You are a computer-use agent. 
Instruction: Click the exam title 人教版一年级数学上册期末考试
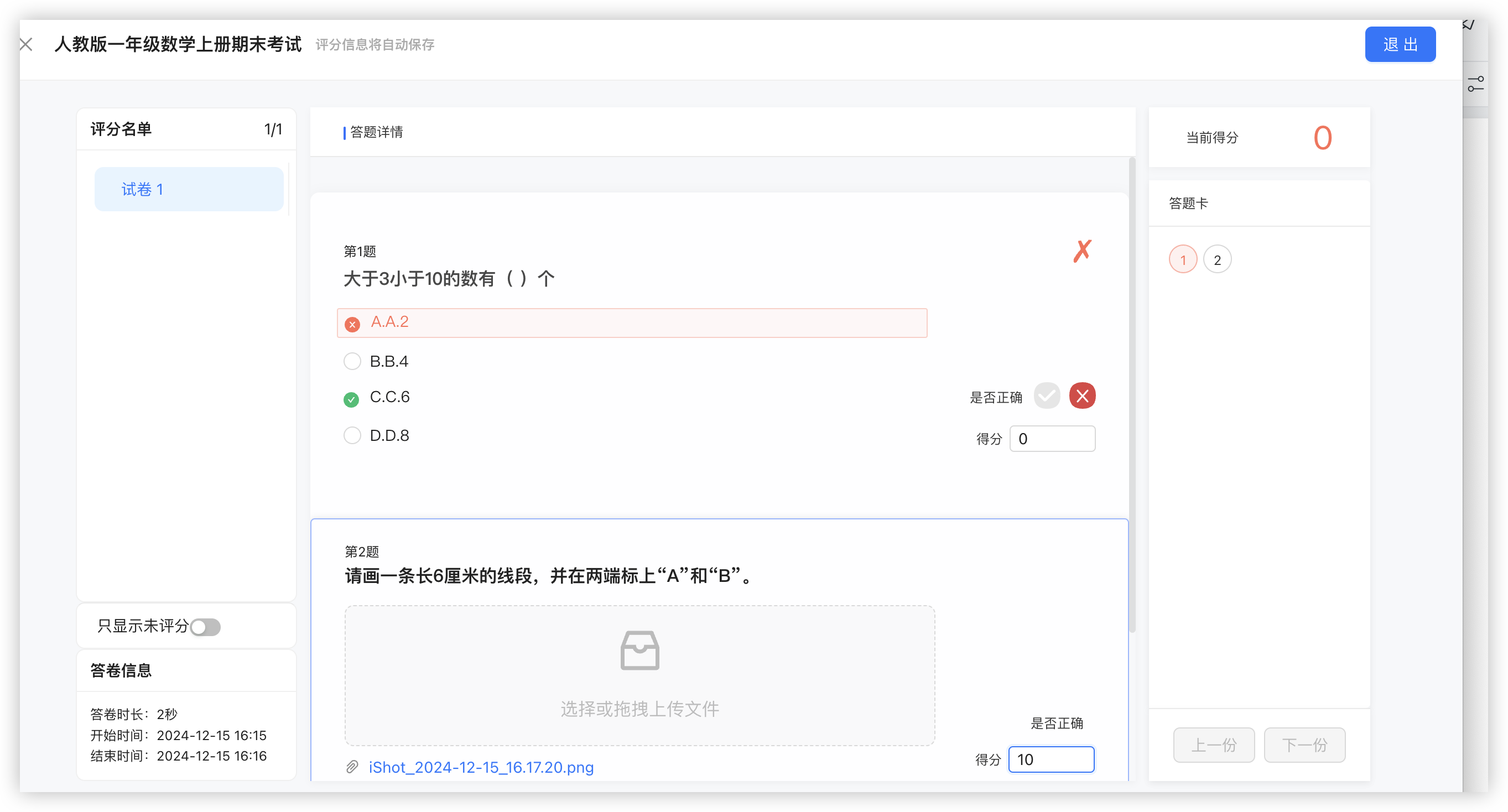click(x=178, y=44)
